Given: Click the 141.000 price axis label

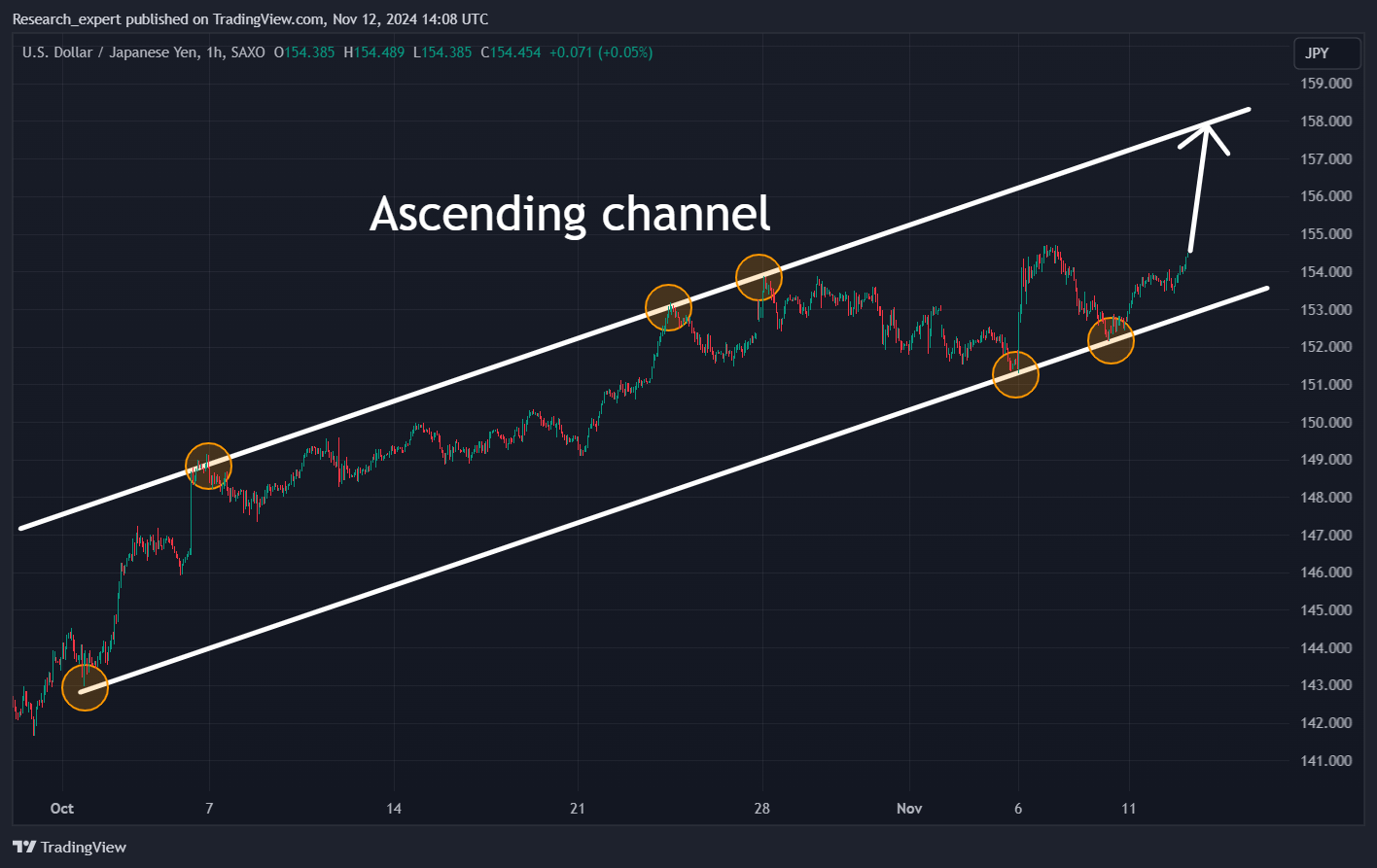Looking at the screenshot, I should [x=1326, y=761].
